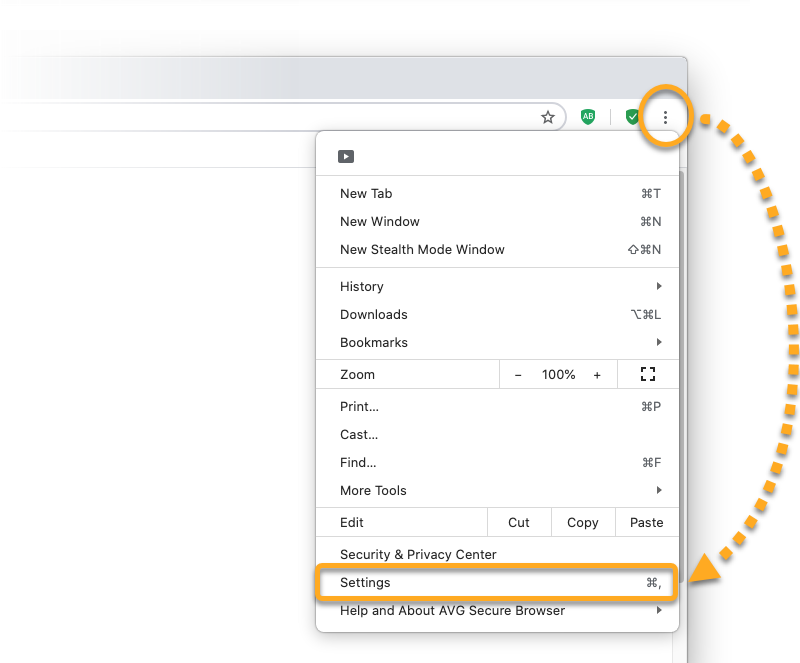800x663 pixels.
Task: Click the three-dot browser menu icon
Action: point(665,117)
